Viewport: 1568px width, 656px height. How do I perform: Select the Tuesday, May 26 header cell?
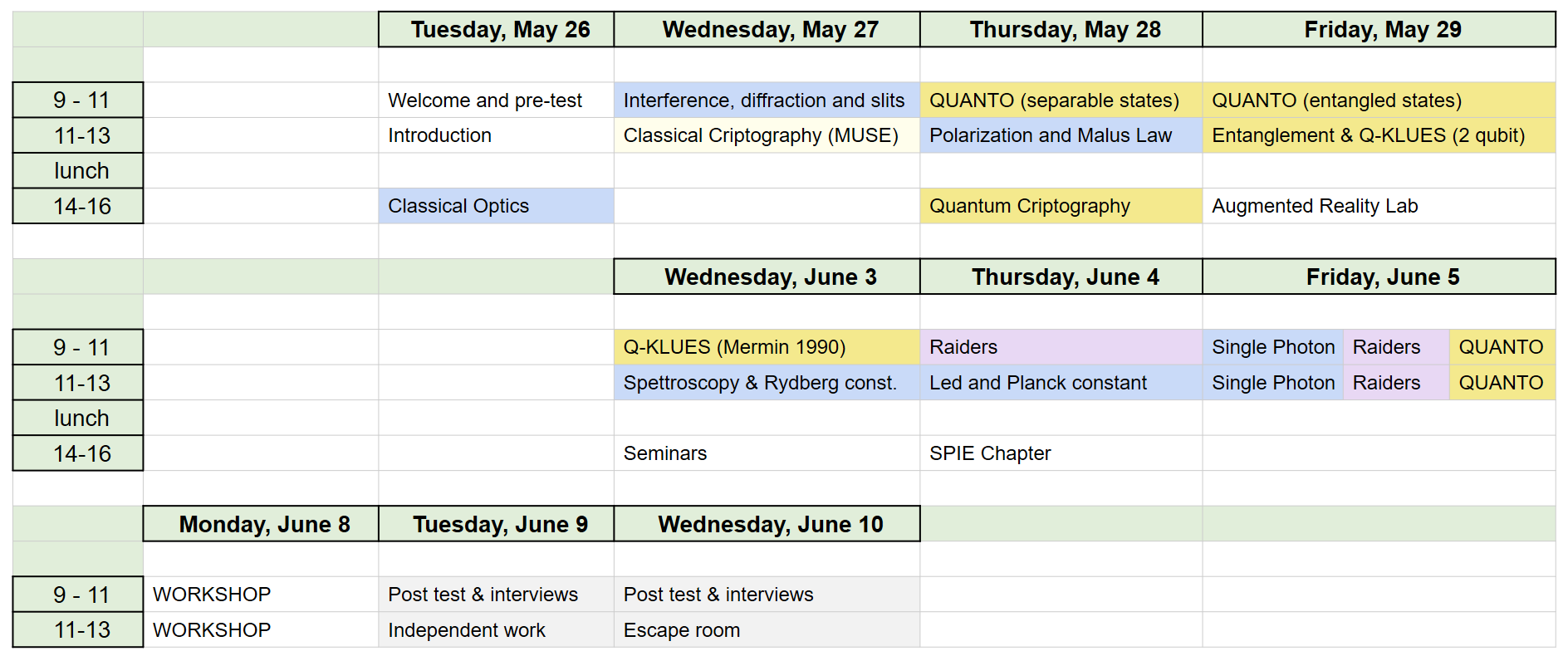pyautogui.click(x=496, y=29)
